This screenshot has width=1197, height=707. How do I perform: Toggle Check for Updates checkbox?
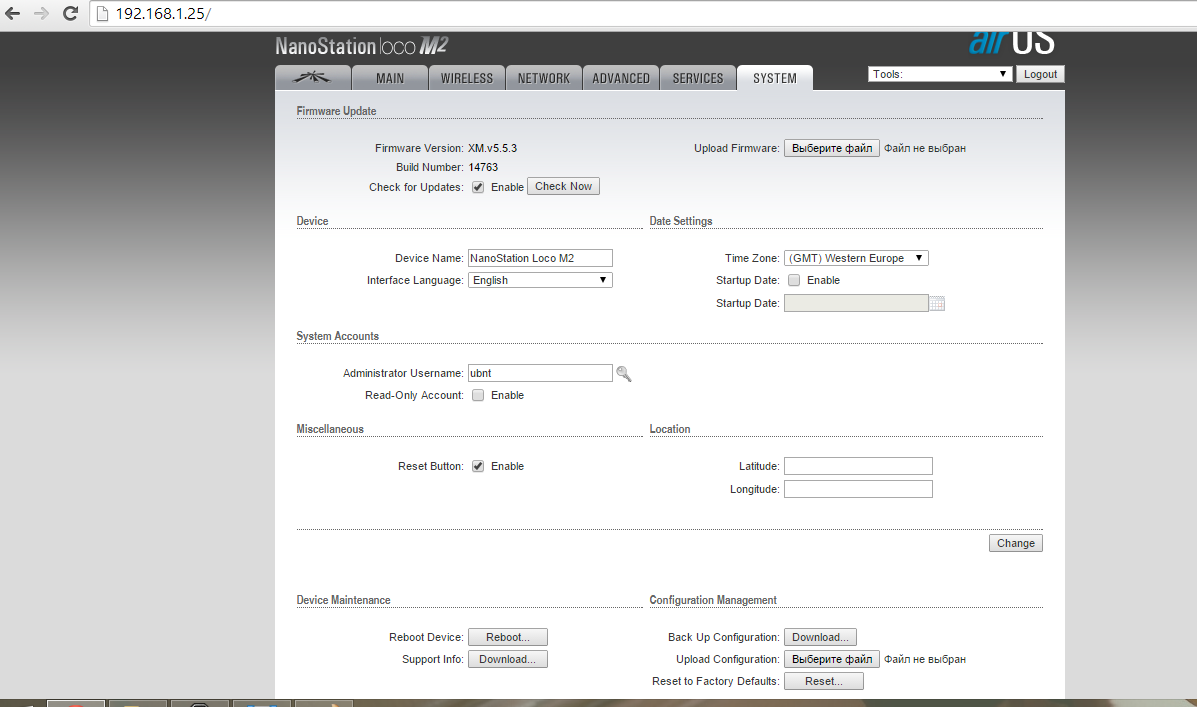478,187
